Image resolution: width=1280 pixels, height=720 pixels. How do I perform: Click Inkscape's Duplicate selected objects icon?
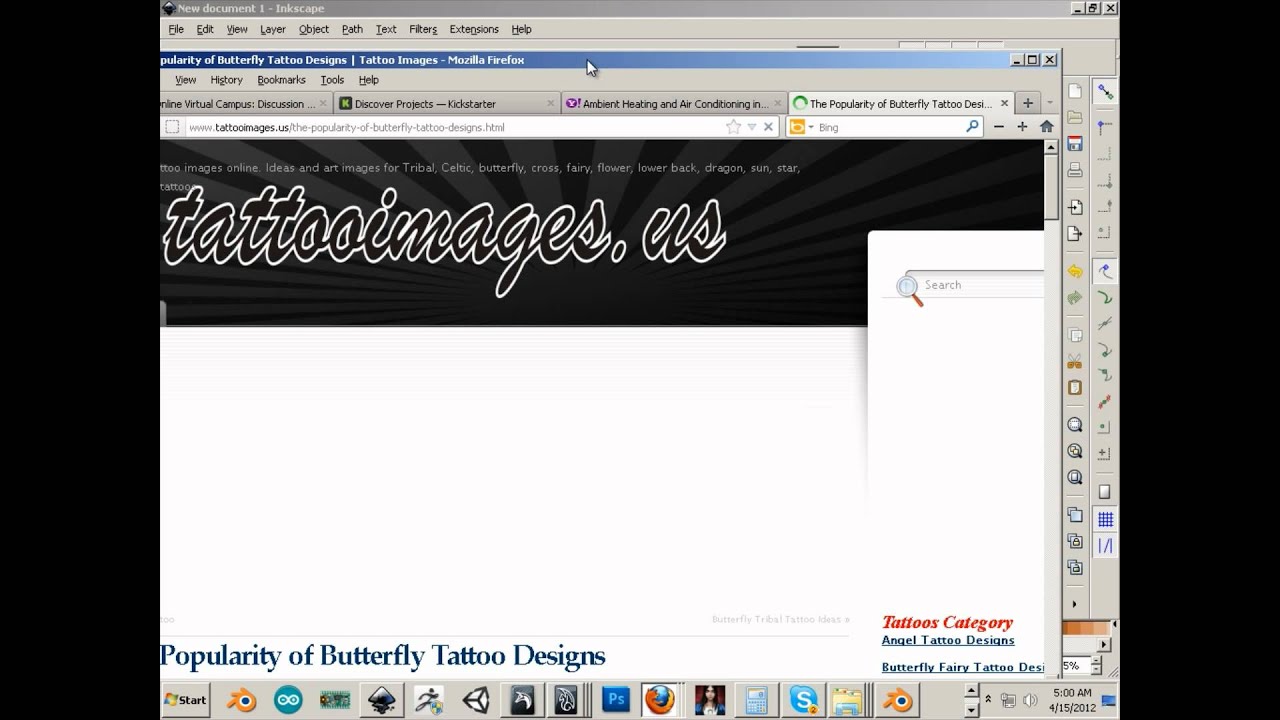click(1075, 515)
